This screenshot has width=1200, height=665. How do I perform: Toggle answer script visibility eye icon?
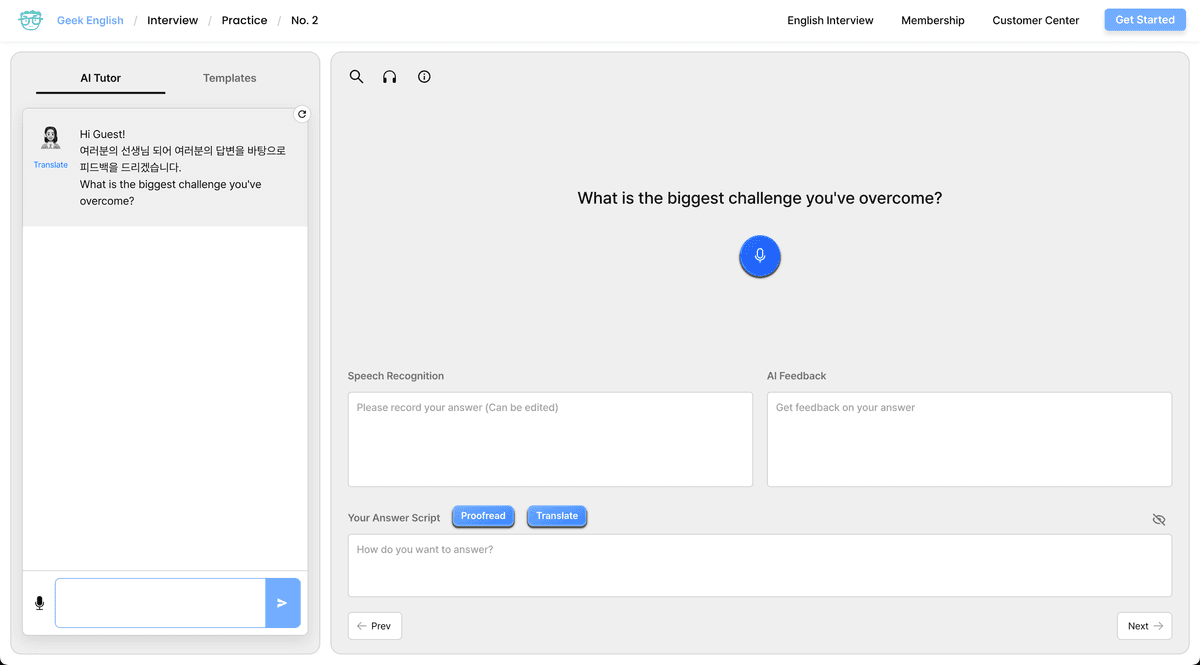click(x=1158, y=520)
